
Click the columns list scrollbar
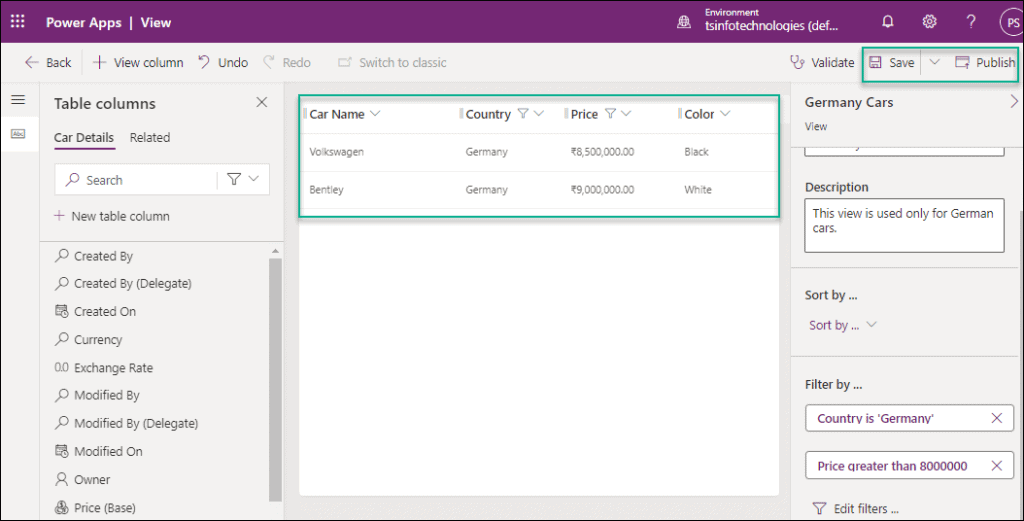tap(275, 379)
